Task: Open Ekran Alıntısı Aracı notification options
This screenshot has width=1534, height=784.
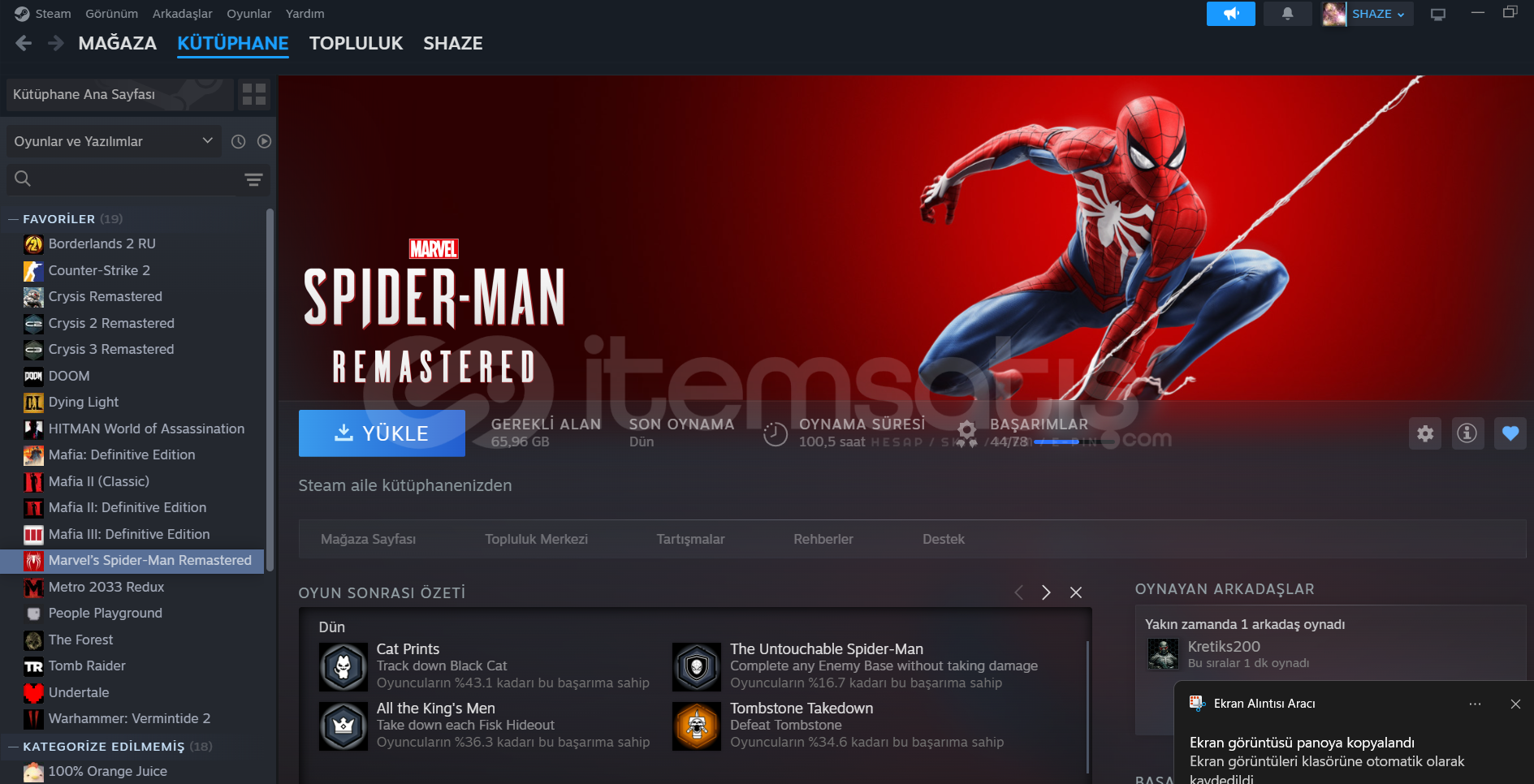Action: [1475, 704]
